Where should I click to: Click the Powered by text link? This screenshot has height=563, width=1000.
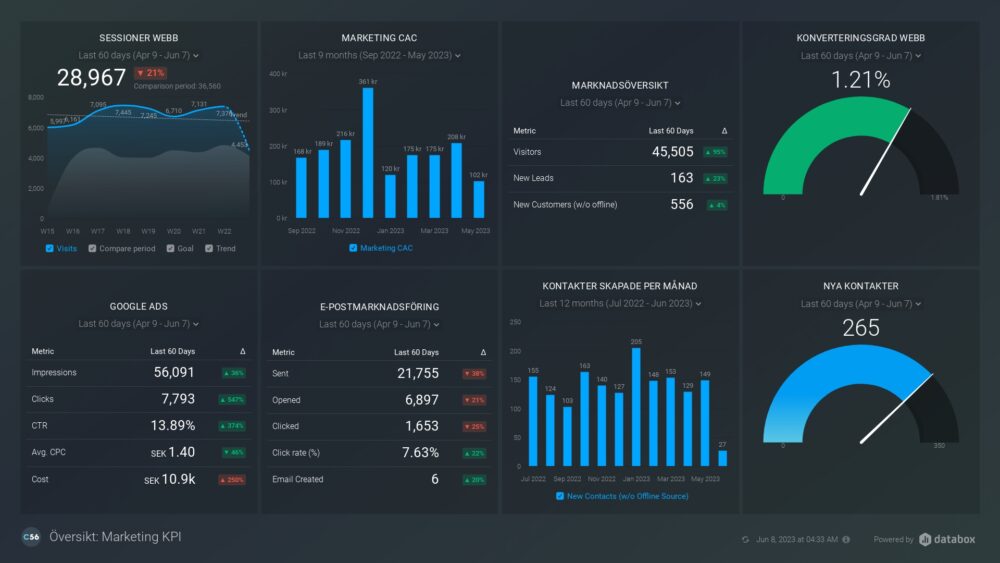pos(892,540)
